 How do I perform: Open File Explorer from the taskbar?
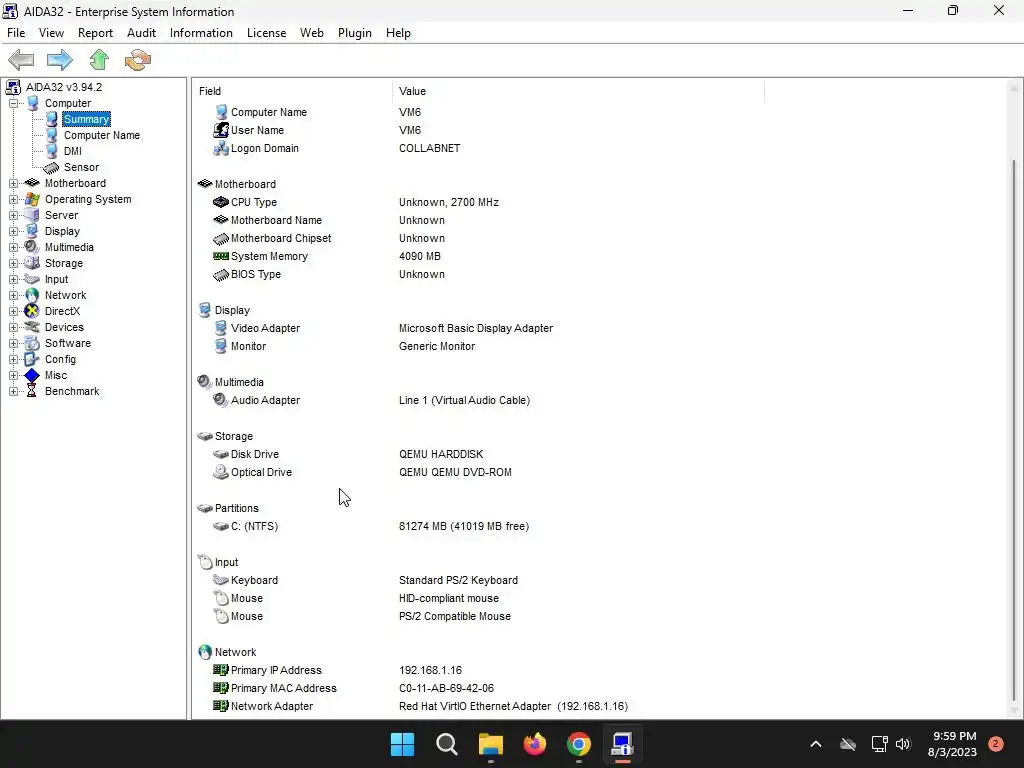[x=490, y=744]
